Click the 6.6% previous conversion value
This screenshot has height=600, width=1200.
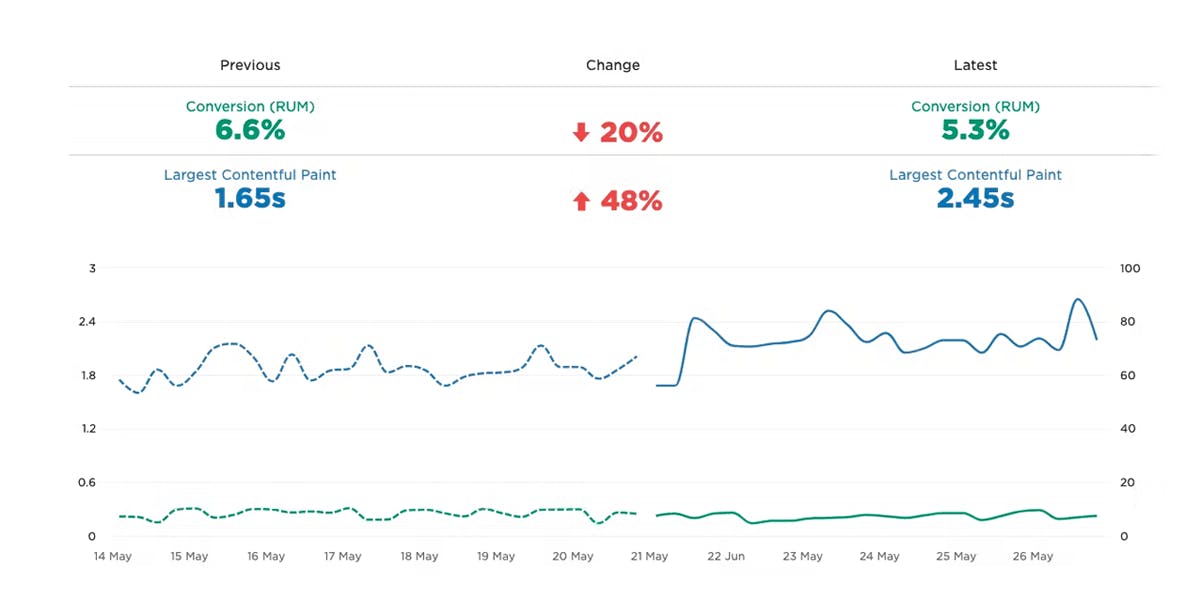coord(250,130)
